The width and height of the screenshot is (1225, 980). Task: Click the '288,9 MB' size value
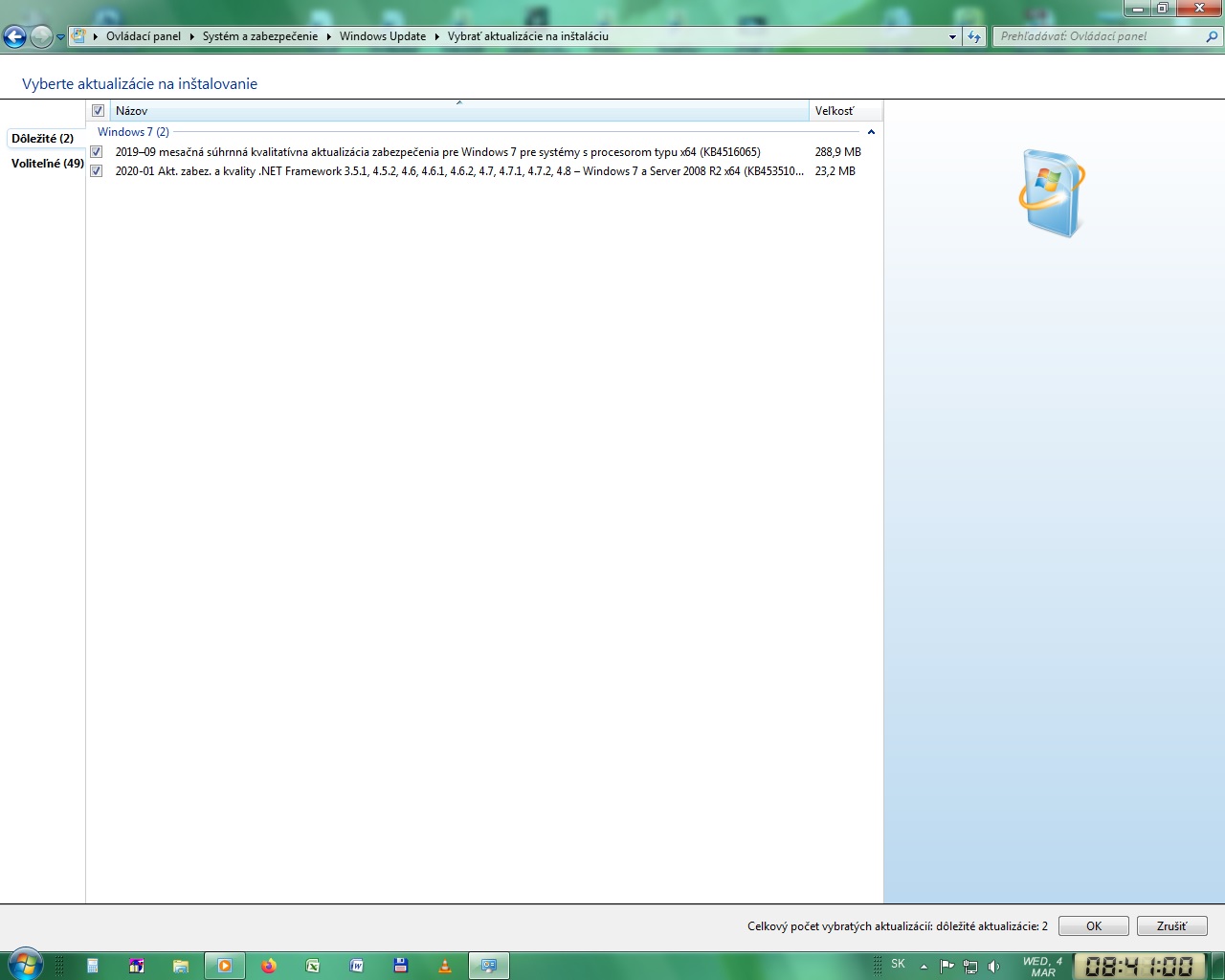click(837, 152)
